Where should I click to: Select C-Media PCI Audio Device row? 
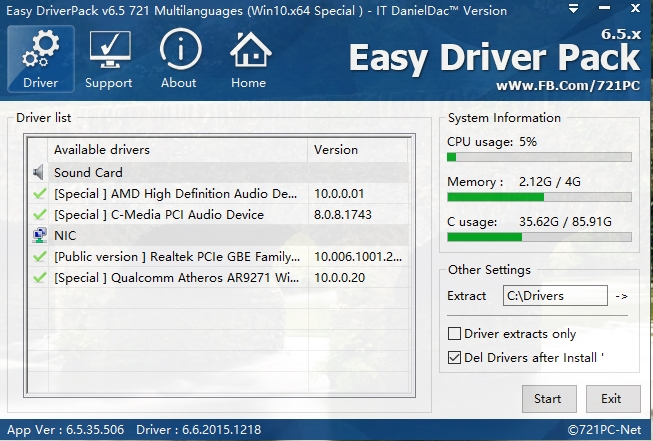pos(219,214)
